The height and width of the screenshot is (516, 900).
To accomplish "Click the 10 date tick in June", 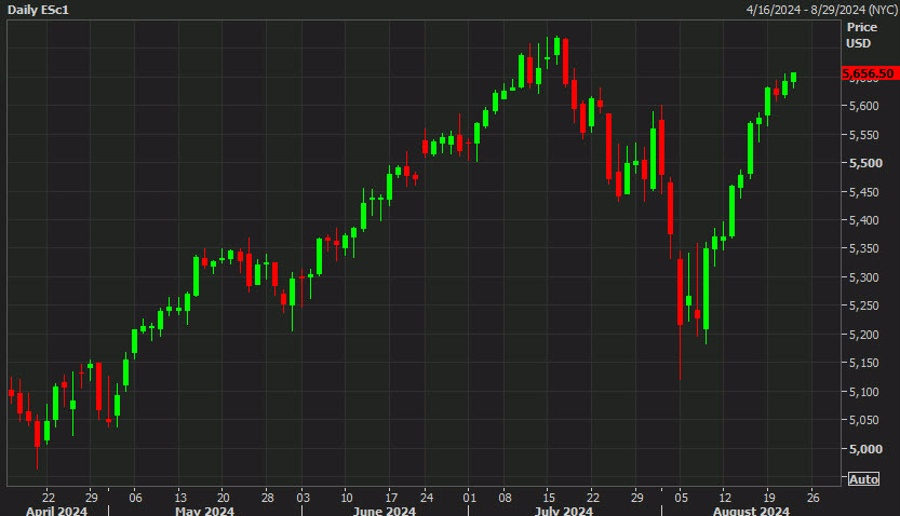I will pos(347,497).
